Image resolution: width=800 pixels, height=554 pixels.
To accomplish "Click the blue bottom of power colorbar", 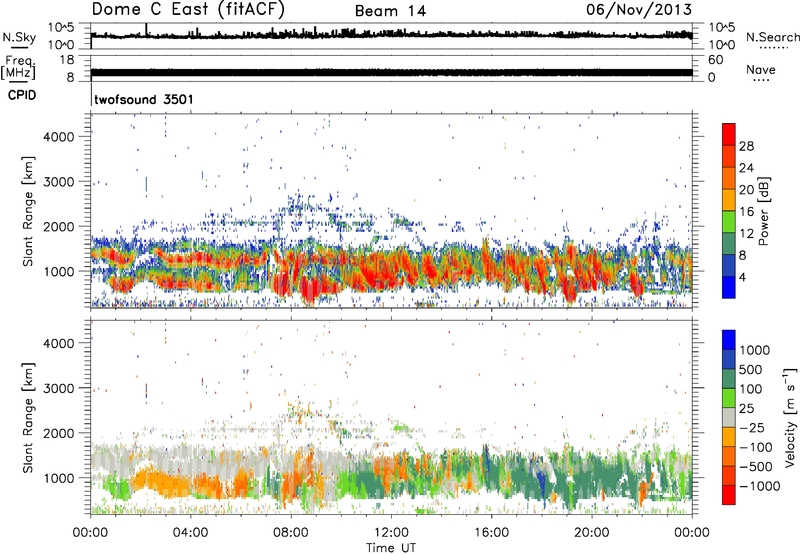I will 729,288.
